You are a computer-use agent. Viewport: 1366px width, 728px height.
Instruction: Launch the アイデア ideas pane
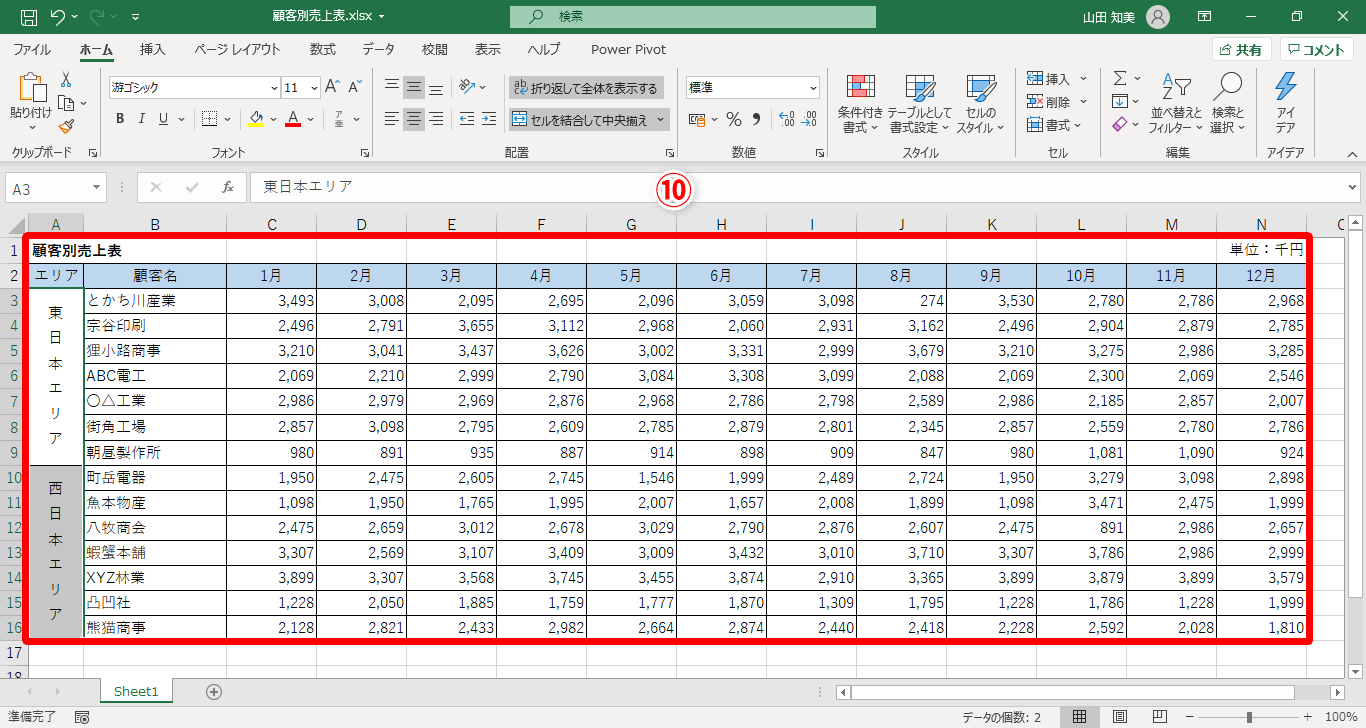tap(1286, 103)
